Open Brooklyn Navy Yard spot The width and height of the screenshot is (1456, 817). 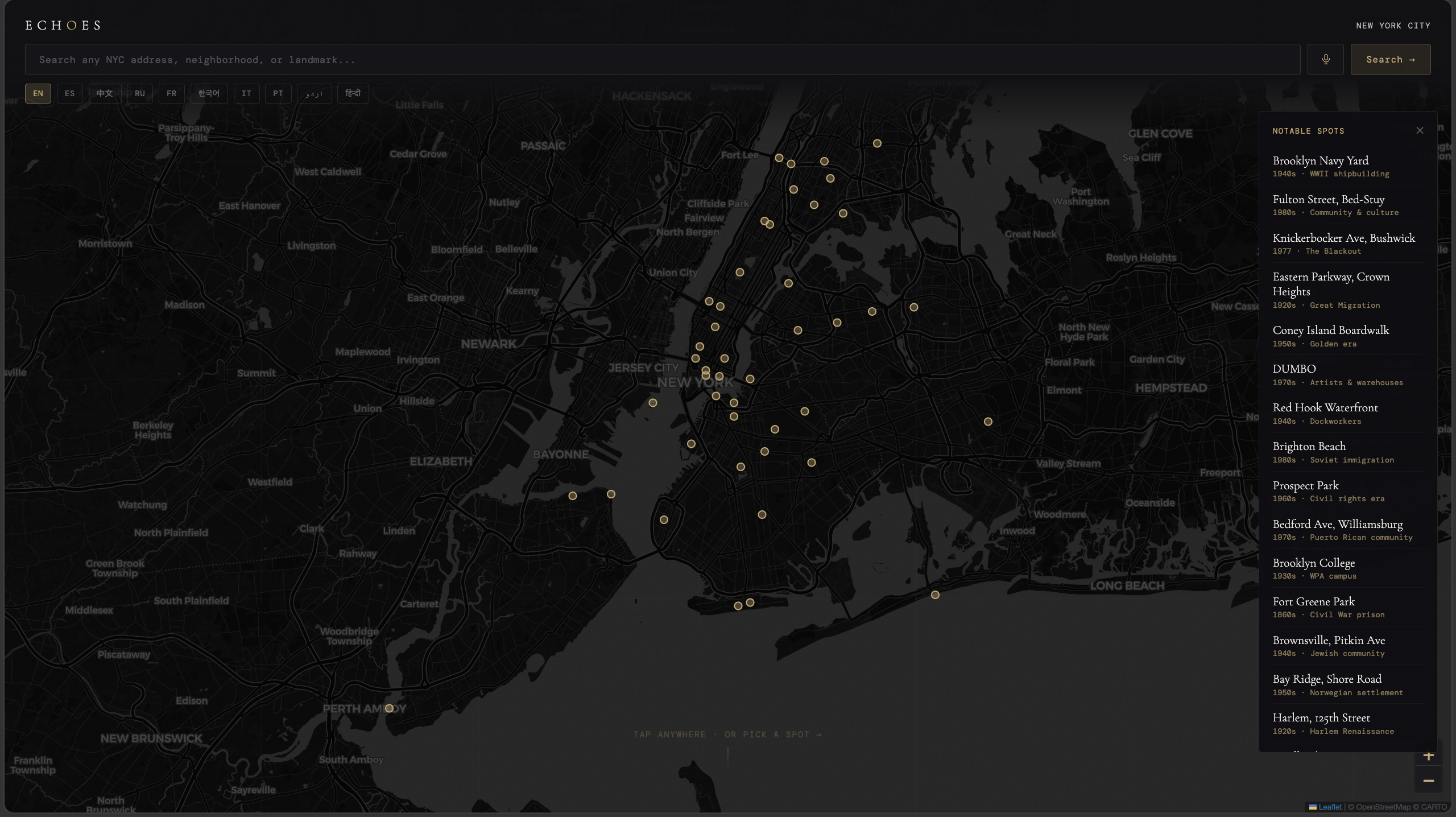(1320, 161)
